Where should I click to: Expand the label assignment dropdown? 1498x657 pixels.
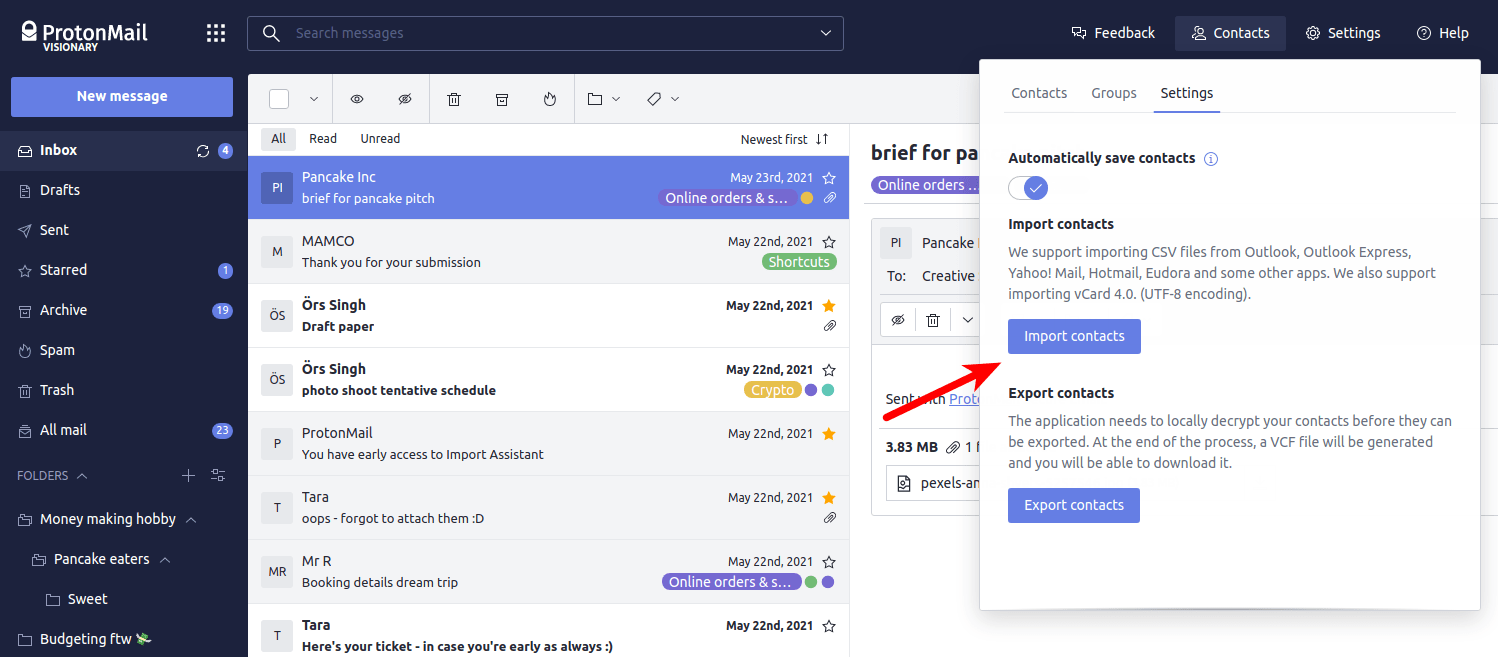pyautogui.click(x=676, y=98)
